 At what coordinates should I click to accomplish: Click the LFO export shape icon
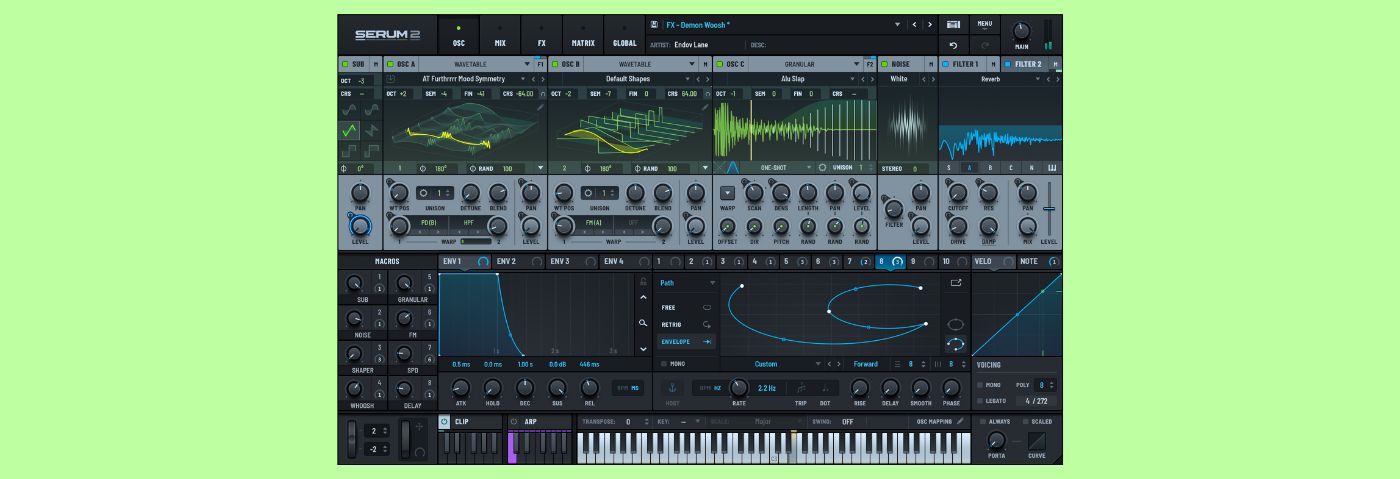pyautogui.click(x=955, y=283)
